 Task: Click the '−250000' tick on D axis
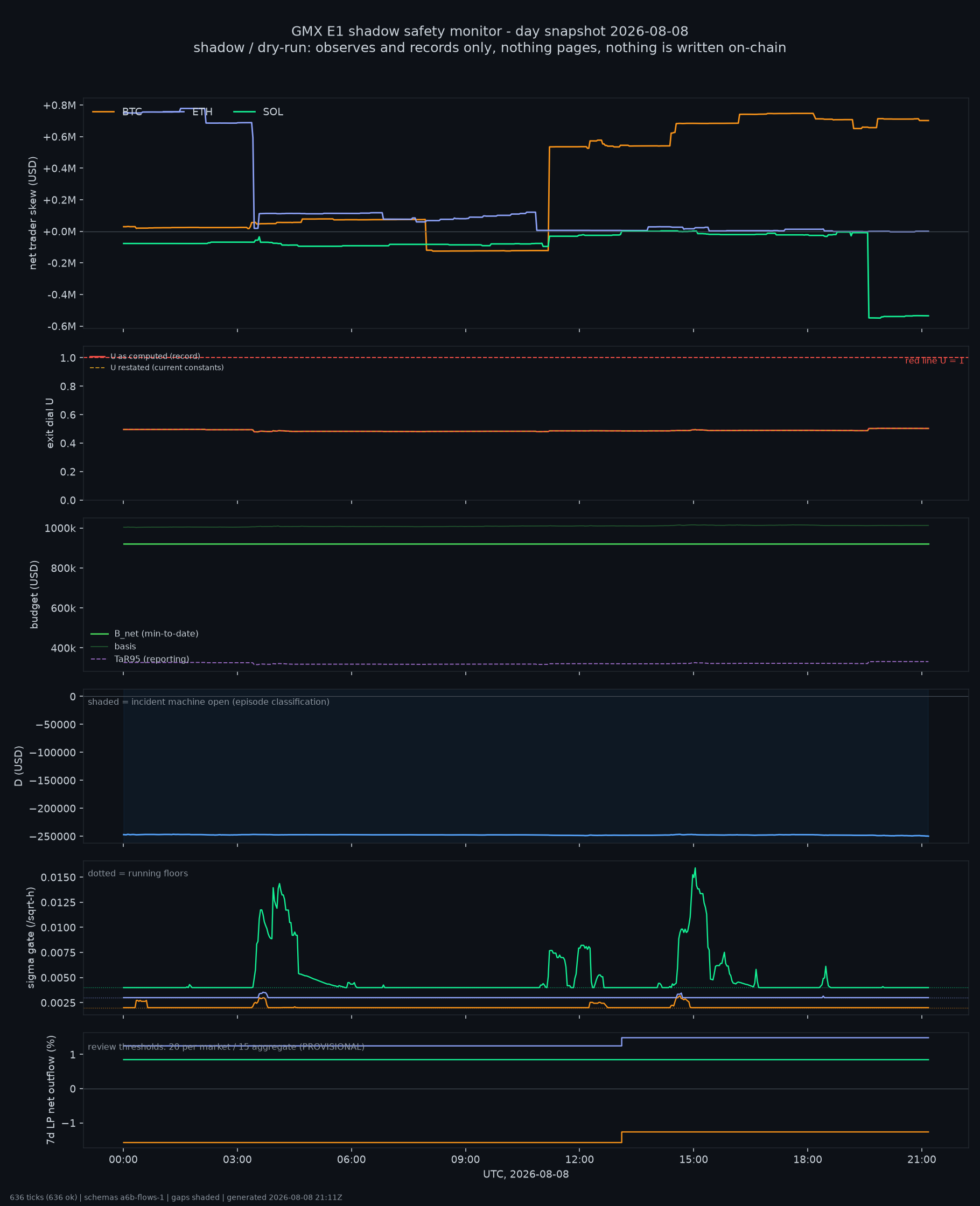point(53,836)
